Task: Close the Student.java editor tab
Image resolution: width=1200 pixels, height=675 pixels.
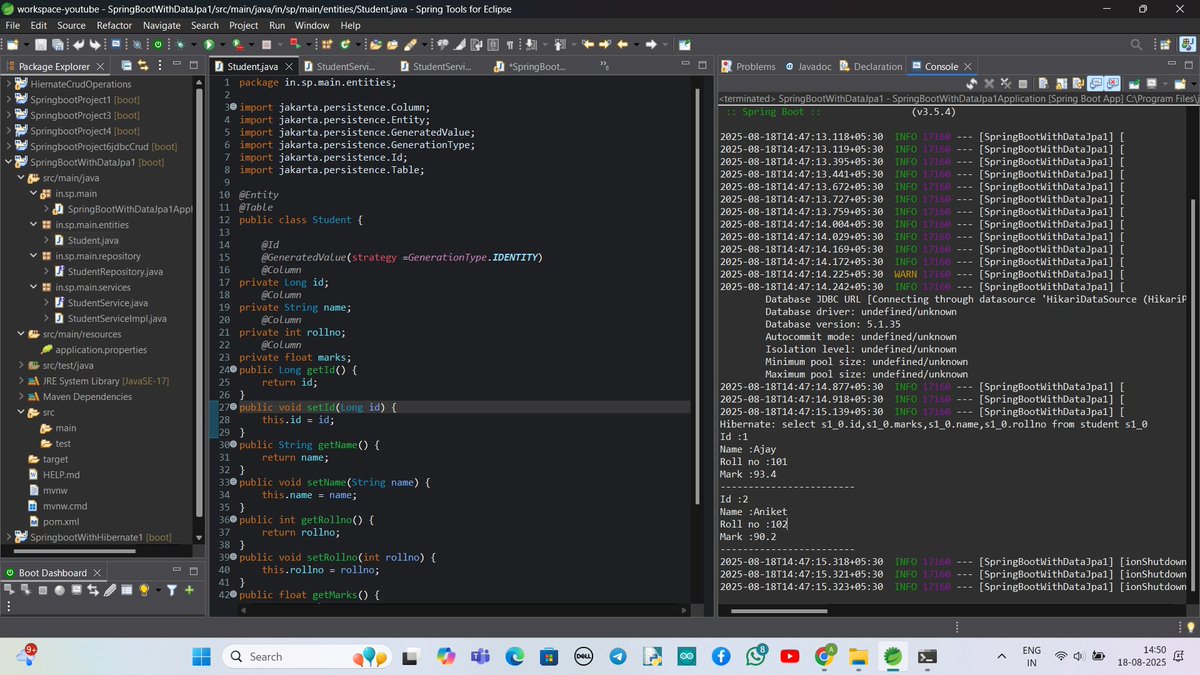Action: pyautogui.click(x=288, y=66)
